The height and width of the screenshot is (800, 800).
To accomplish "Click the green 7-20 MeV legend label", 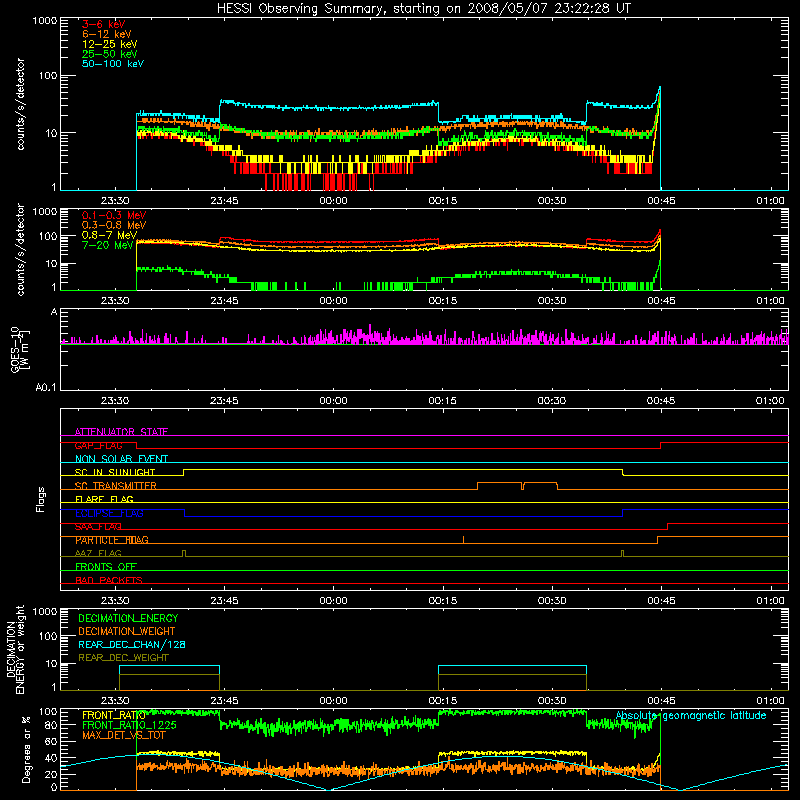I will tap(108, 245).
